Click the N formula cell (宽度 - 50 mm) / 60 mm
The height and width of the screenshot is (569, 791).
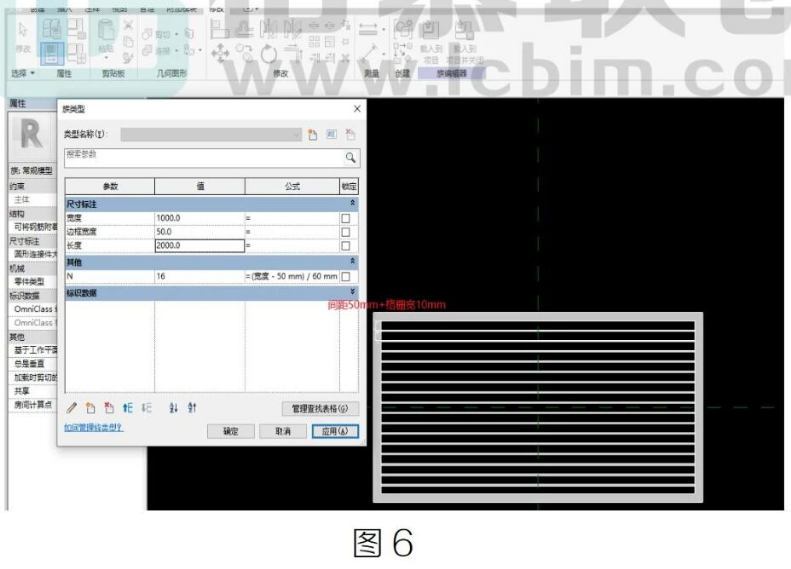tap(292, 276)
